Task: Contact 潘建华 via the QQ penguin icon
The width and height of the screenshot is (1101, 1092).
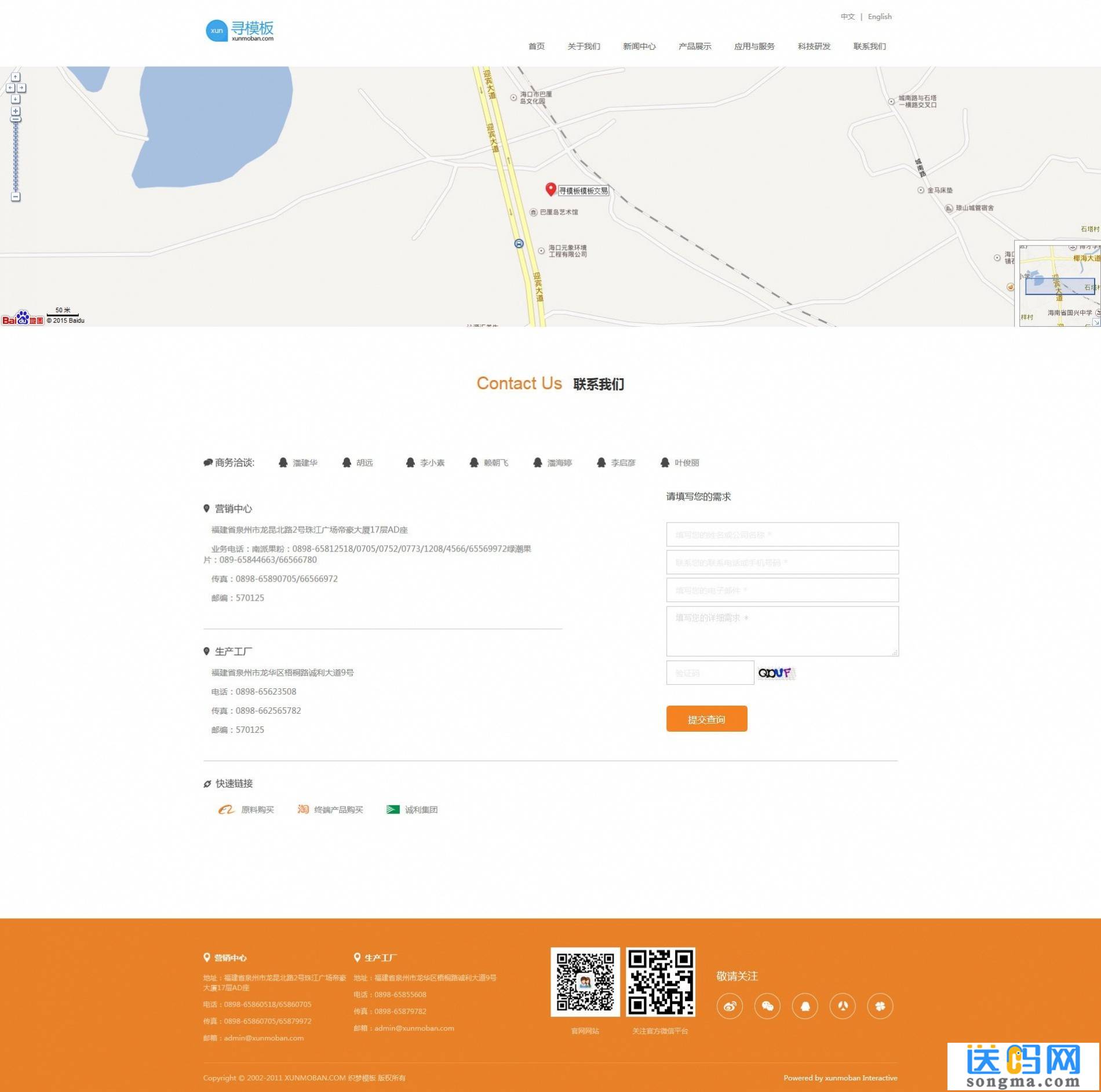Action: click(x=283, y=462)
